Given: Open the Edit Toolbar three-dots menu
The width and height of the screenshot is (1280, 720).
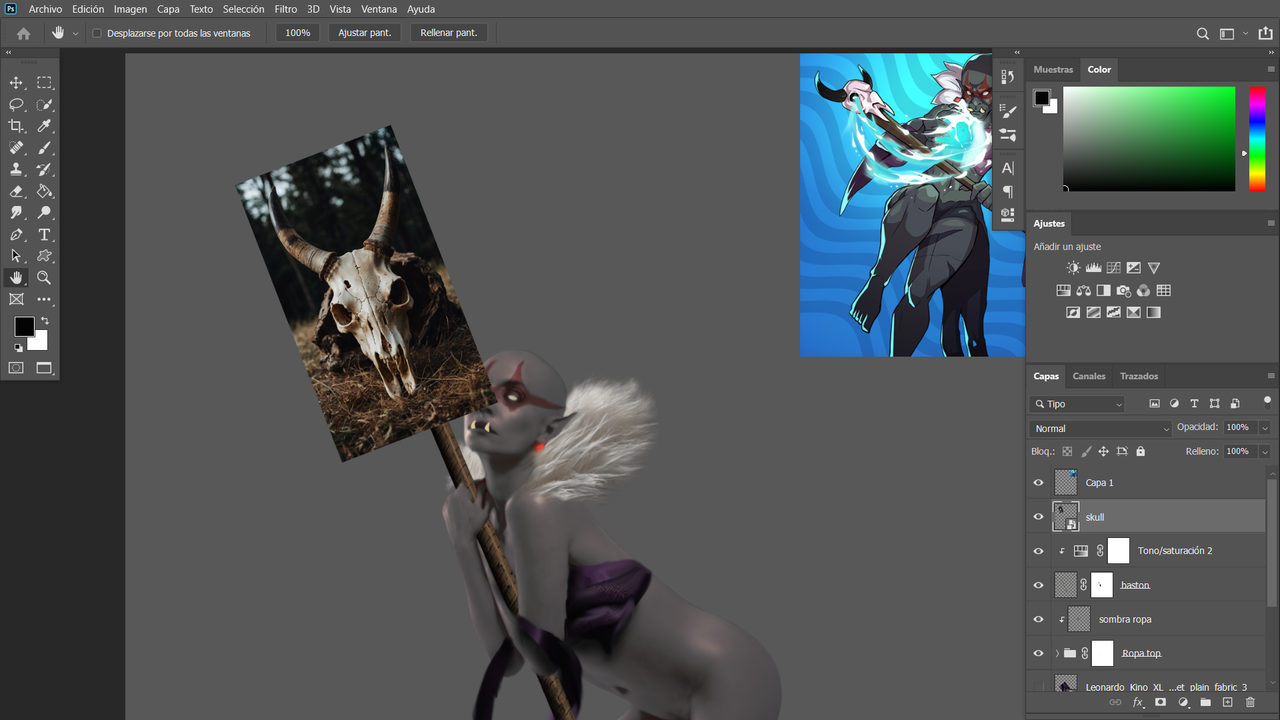Looking at the screenshot, I should (x=44, y=299).
